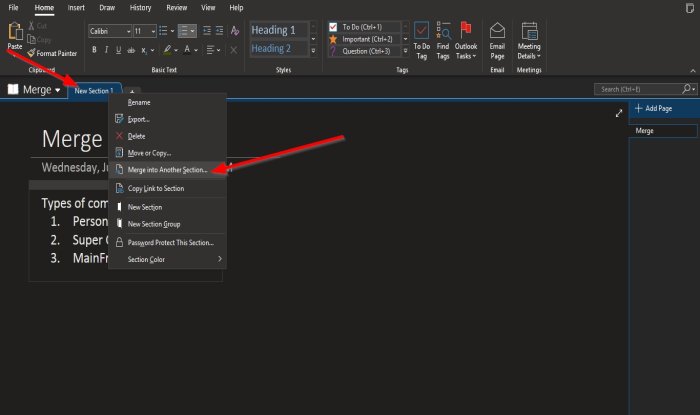Click the paragraph alignment icon
700x415 pixels.
tap(210, 50)
